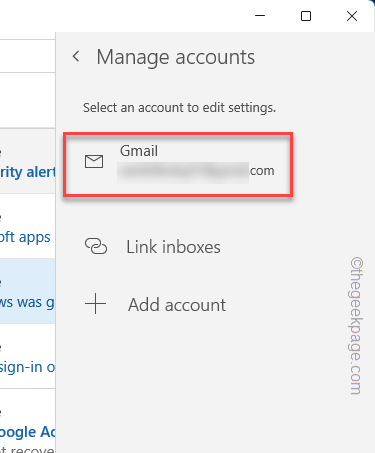Image resolution: width=375 pixels, height=453 pixels.
Task: Click the plus icon beside Add account
Action: click(95, 304)
